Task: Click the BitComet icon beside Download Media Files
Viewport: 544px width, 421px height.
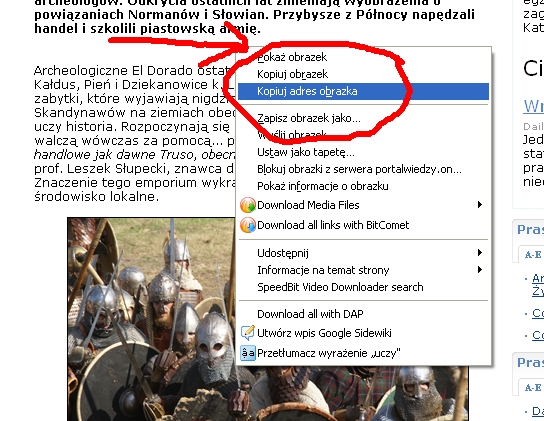Action: coord(248,205)
